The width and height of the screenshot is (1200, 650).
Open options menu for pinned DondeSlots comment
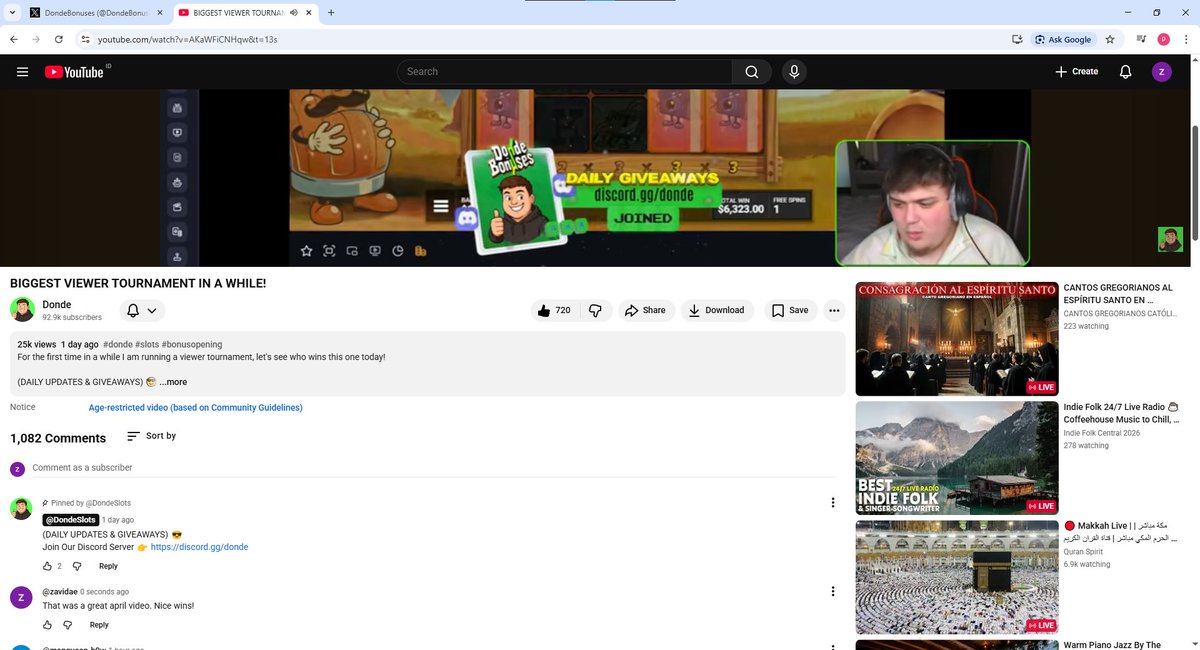click(x=833, y=503)
